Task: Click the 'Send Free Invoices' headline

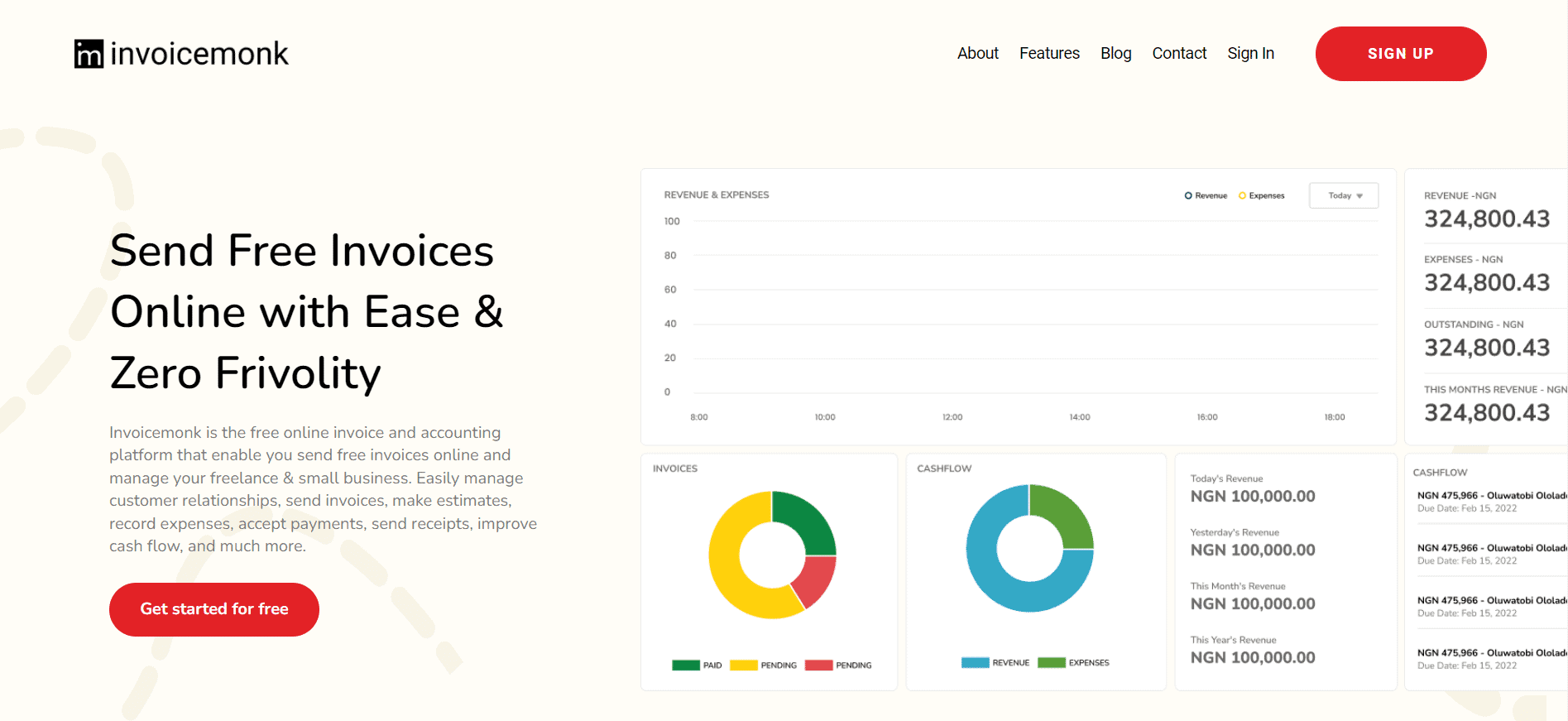Action: point(302,251)
